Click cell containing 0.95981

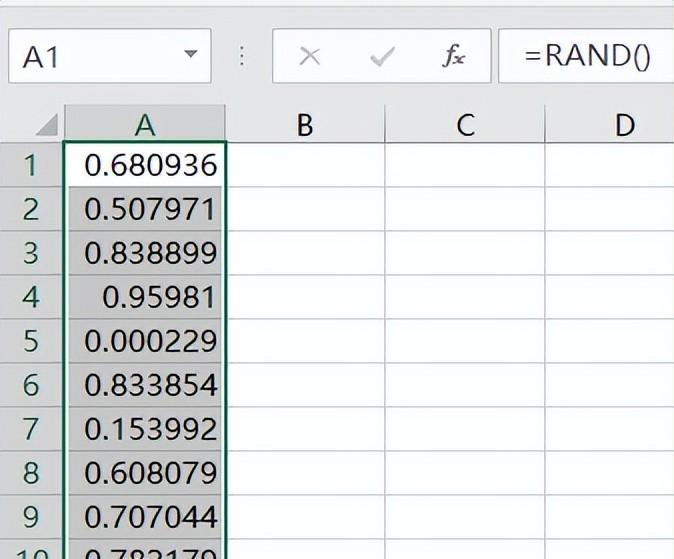(x=145, y=297)
